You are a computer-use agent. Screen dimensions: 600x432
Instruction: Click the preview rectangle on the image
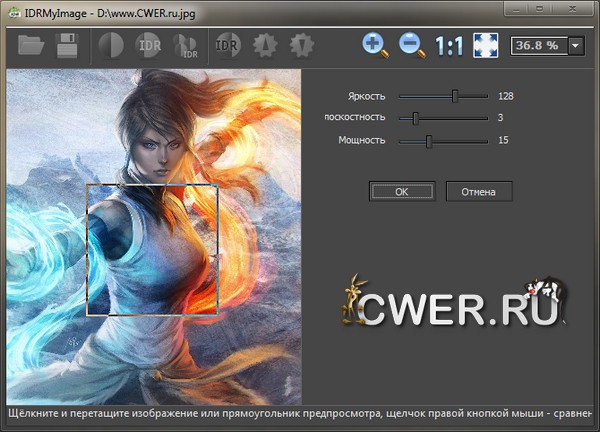(x=153, y=250)
